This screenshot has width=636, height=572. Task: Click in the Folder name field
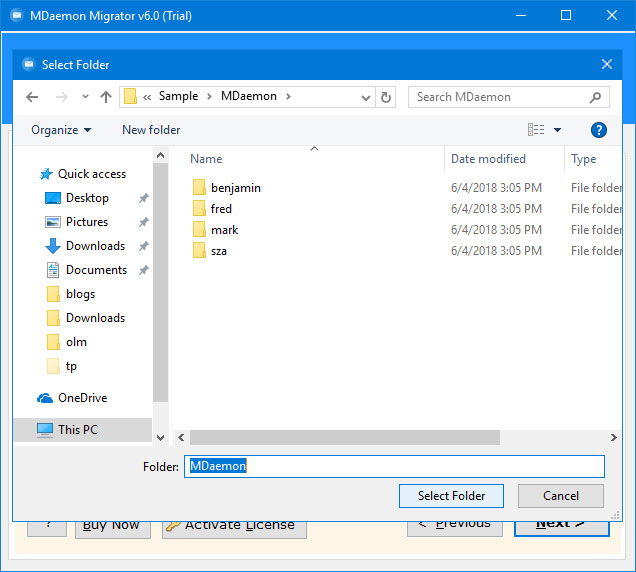(x=394, y=466)
